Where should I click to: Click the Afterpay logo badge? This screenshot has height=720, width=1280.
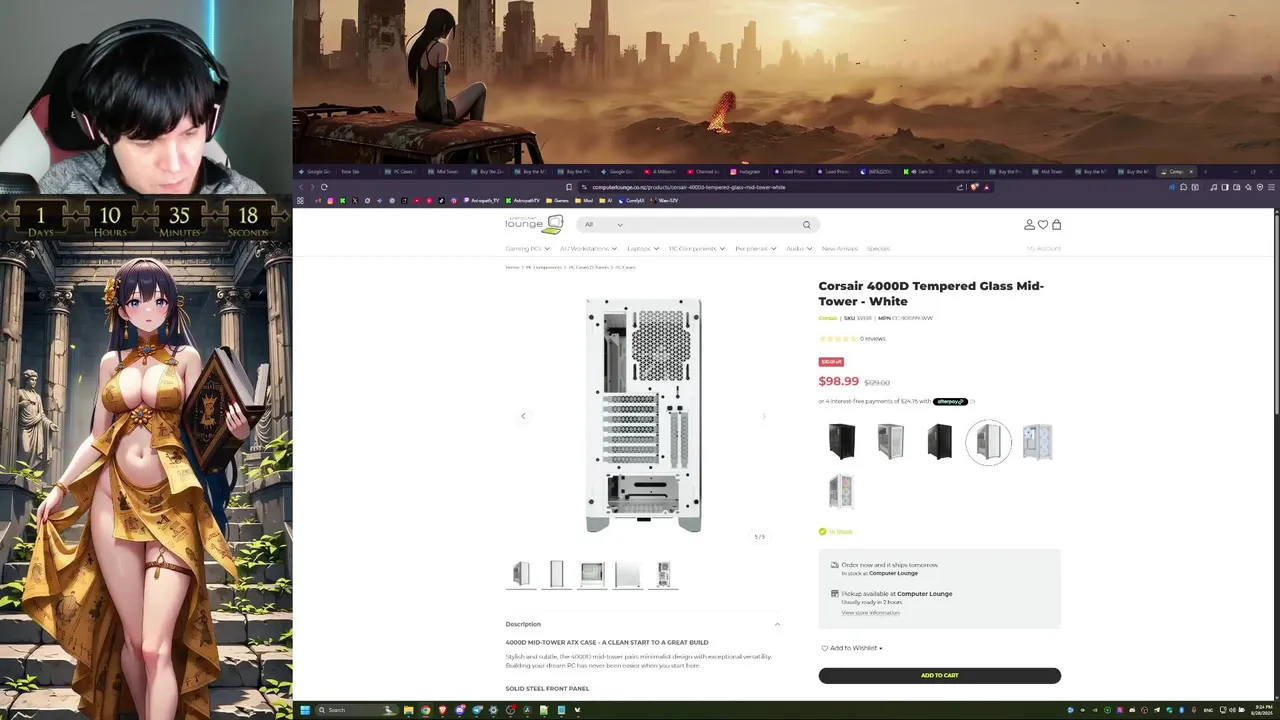pyautogui.click(x=950, y=401)
